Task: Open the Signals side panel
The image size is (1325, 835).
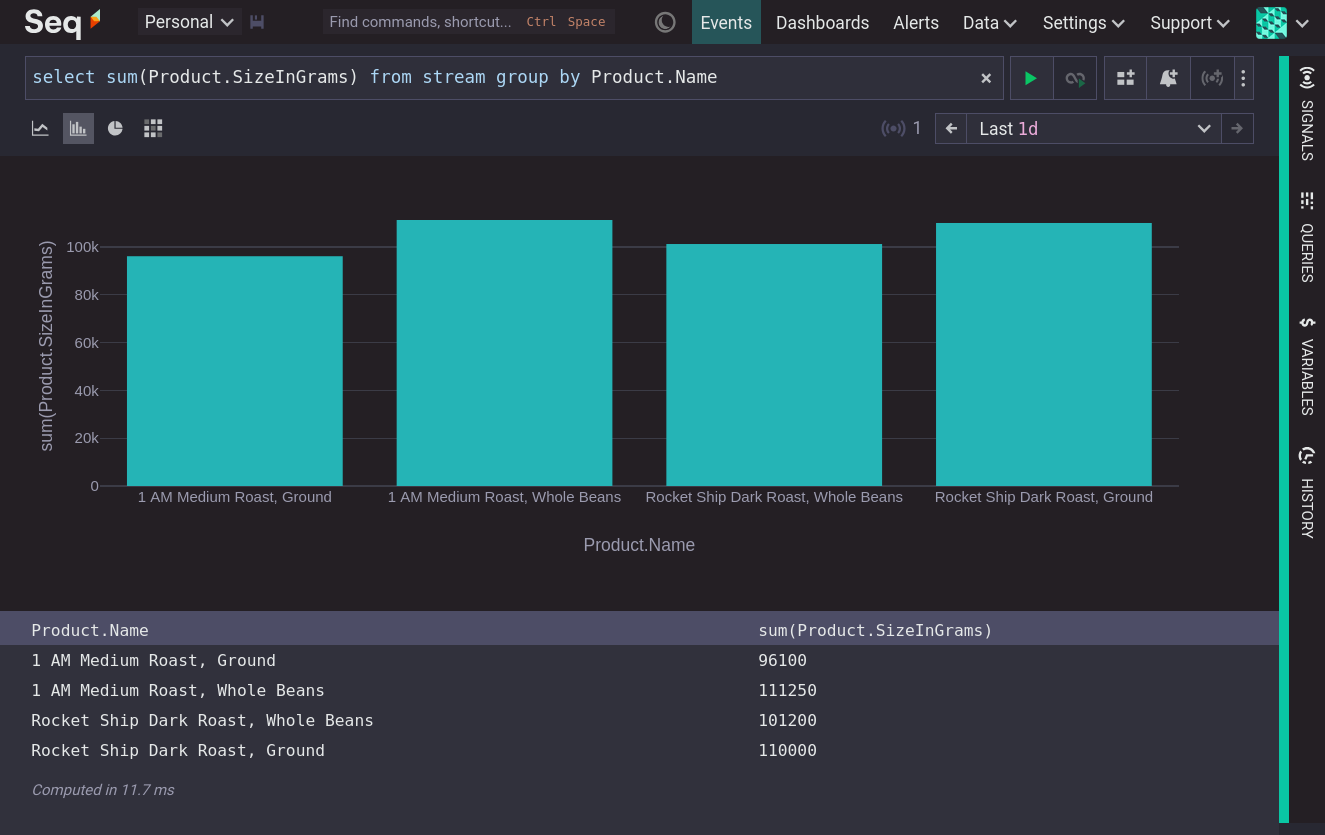Action: pos(1307,114)
